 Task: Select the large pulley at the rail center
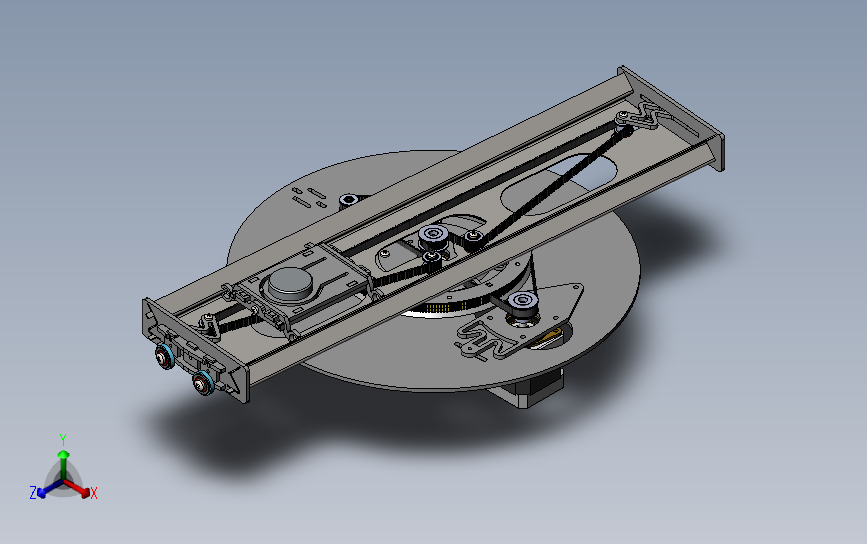point(433,236)
